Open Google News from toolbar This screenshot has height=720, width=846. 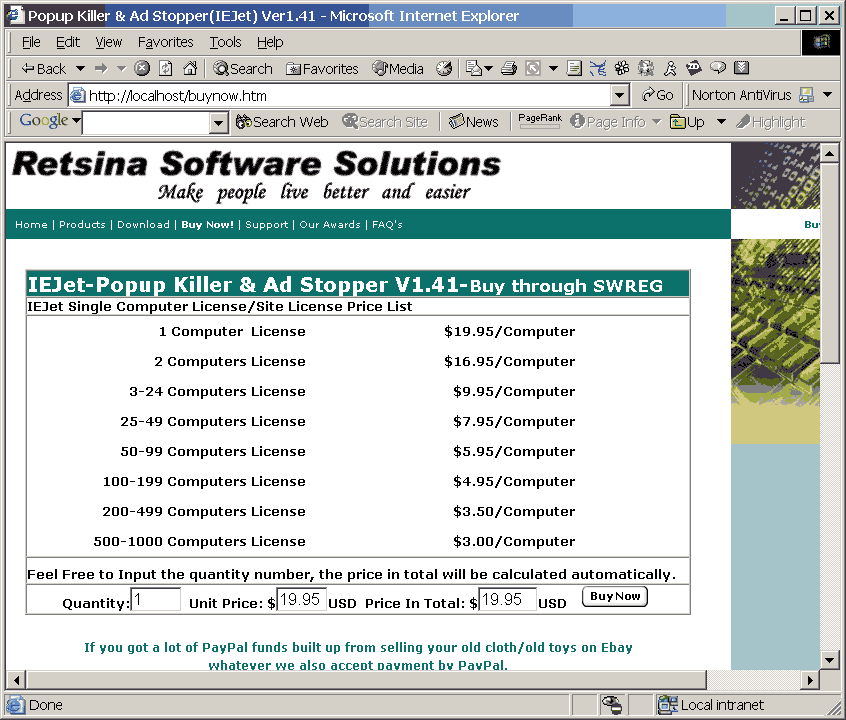tap(474, 122)
